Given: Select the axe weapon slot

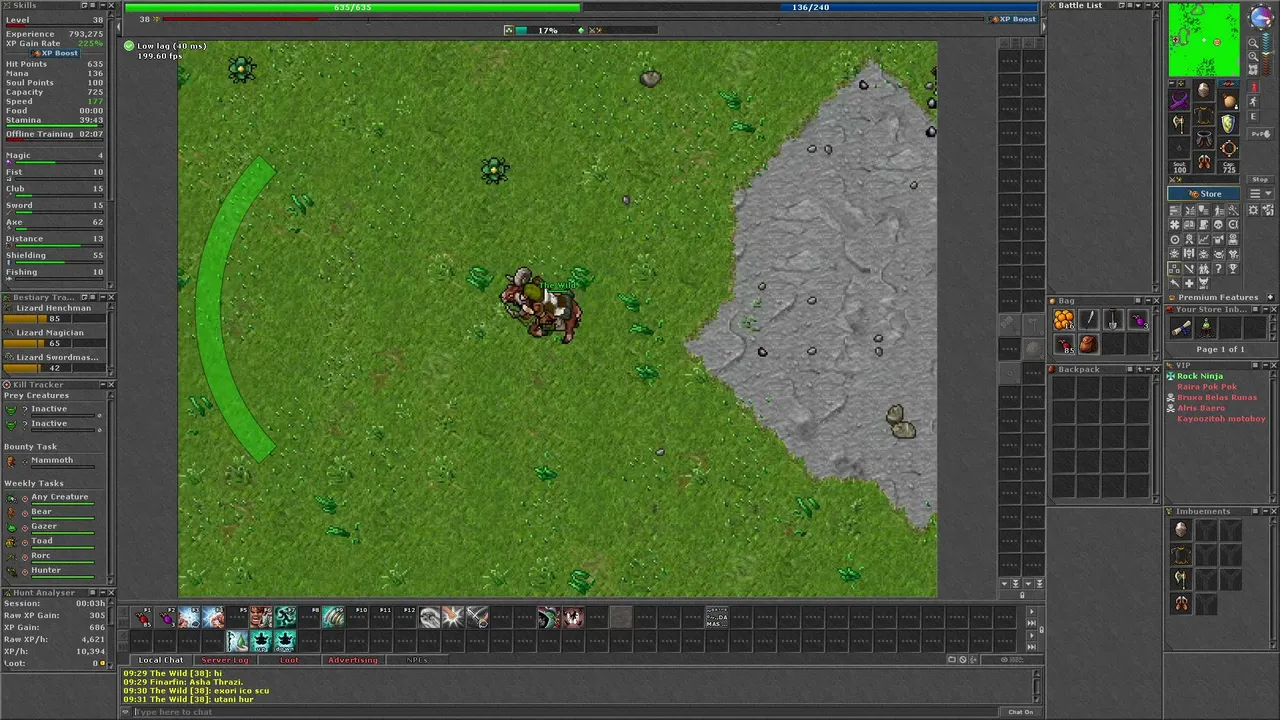Looking at the screenshot, I should (1180, 124).
